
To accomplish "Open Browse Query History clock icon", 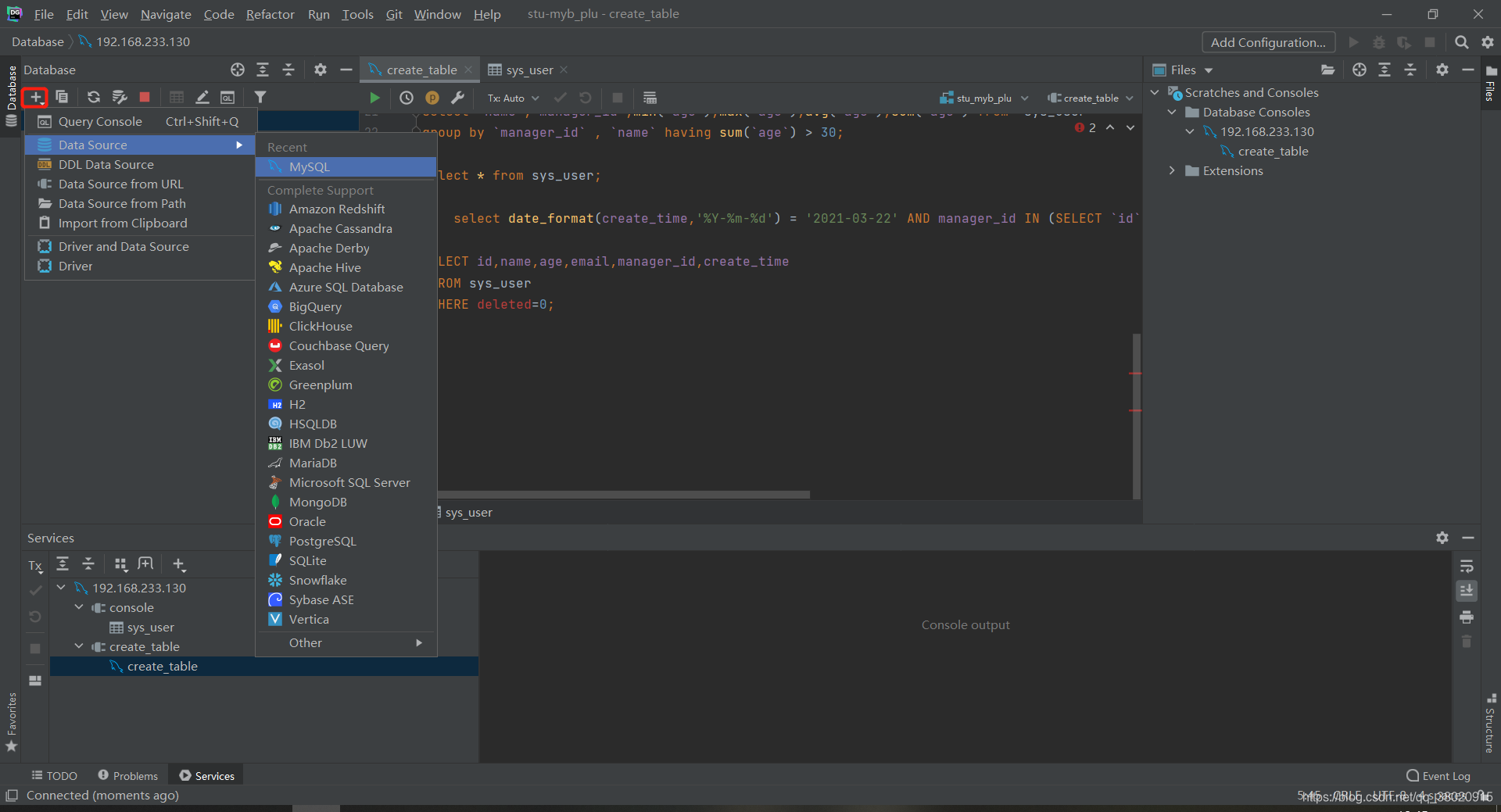I will pos(407,98).
